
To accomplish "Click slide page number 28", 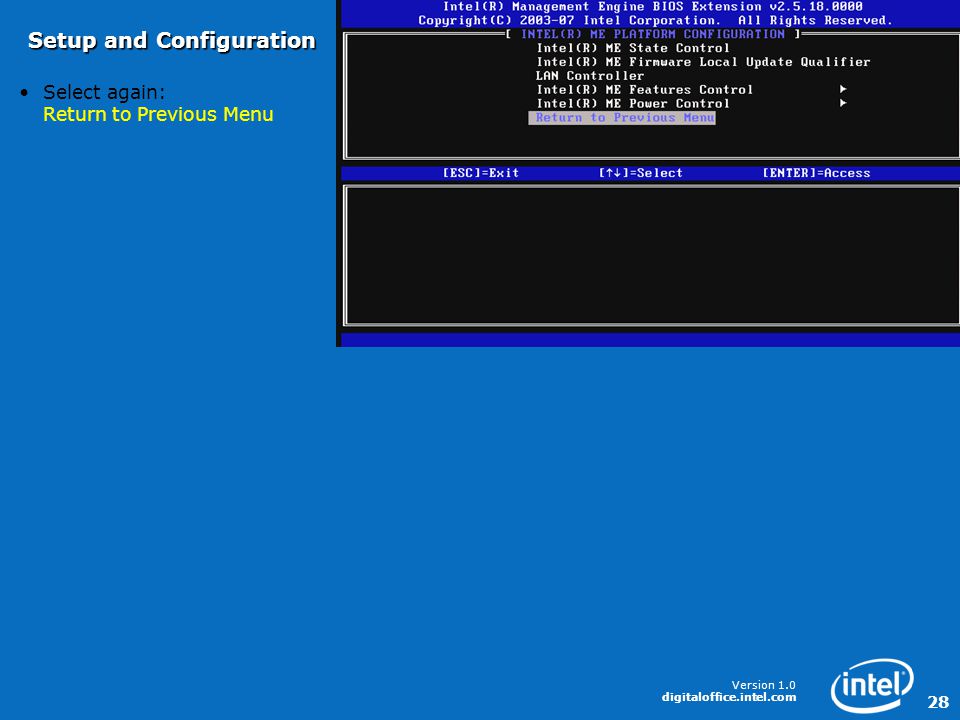I will click(x=938, y=702).
